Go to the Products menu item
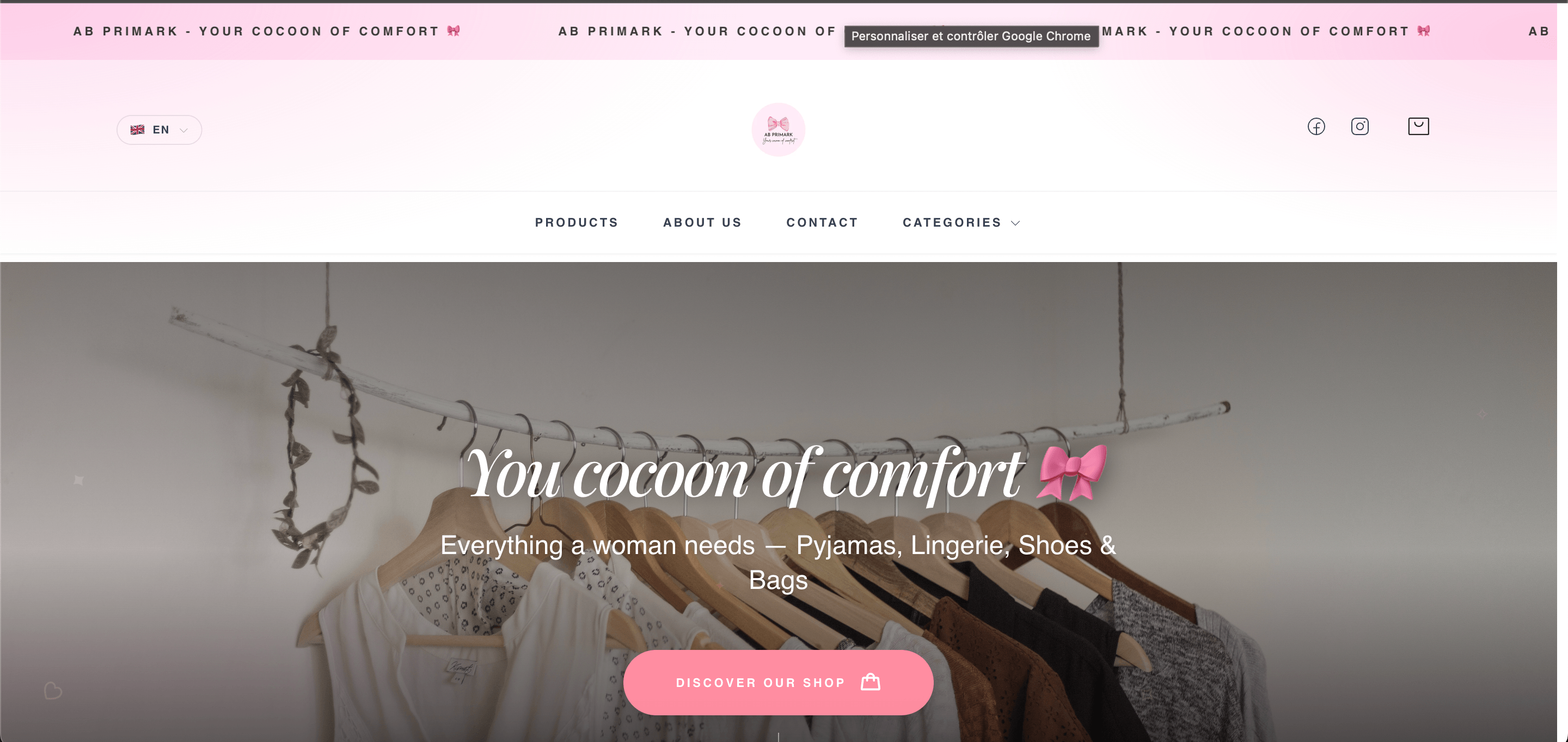The width and height of the screenshot is (1568, 742). [x=577, y=222]
